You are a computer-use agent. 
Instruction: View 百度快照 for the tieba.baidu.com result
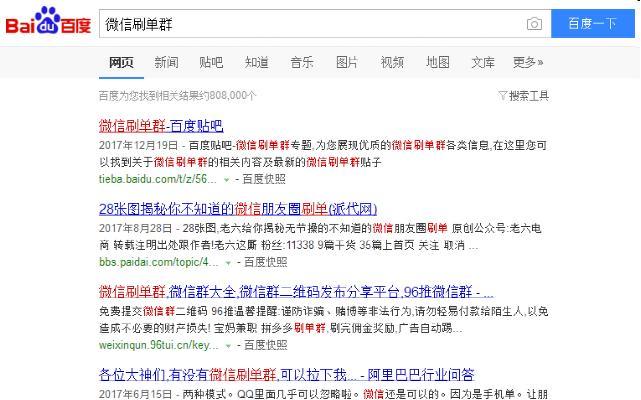263,180
